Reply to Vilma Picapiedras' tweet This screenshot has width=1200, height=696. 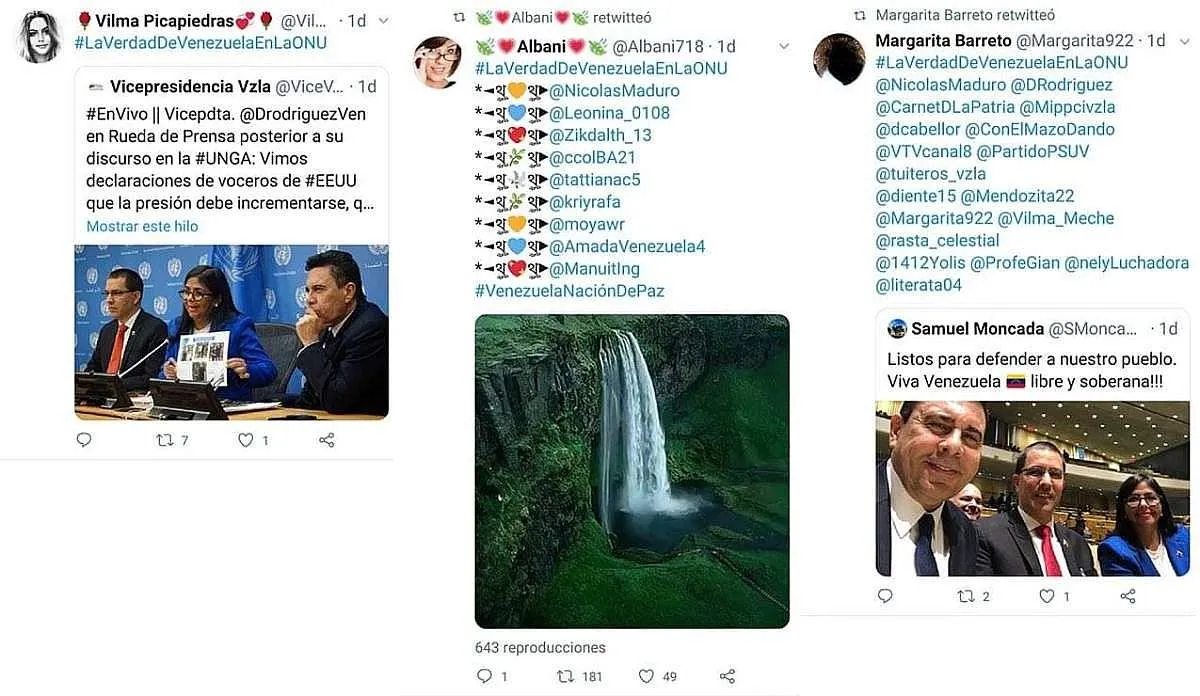tap(84, 440)
